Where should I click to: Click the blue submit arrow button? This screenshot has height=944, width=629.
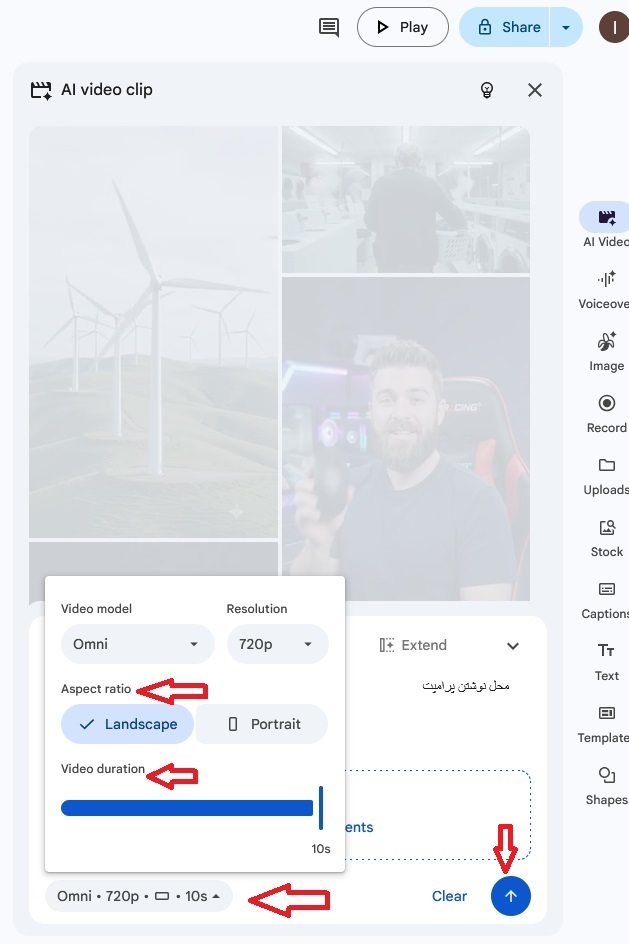[x=510, y=896]
